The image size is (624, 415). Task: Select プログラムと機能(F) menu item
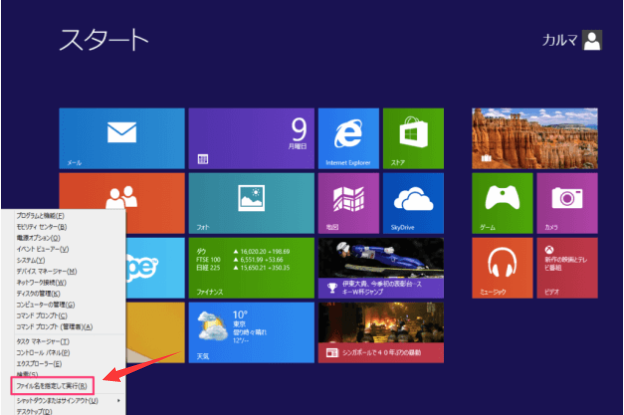coord(40,216)
